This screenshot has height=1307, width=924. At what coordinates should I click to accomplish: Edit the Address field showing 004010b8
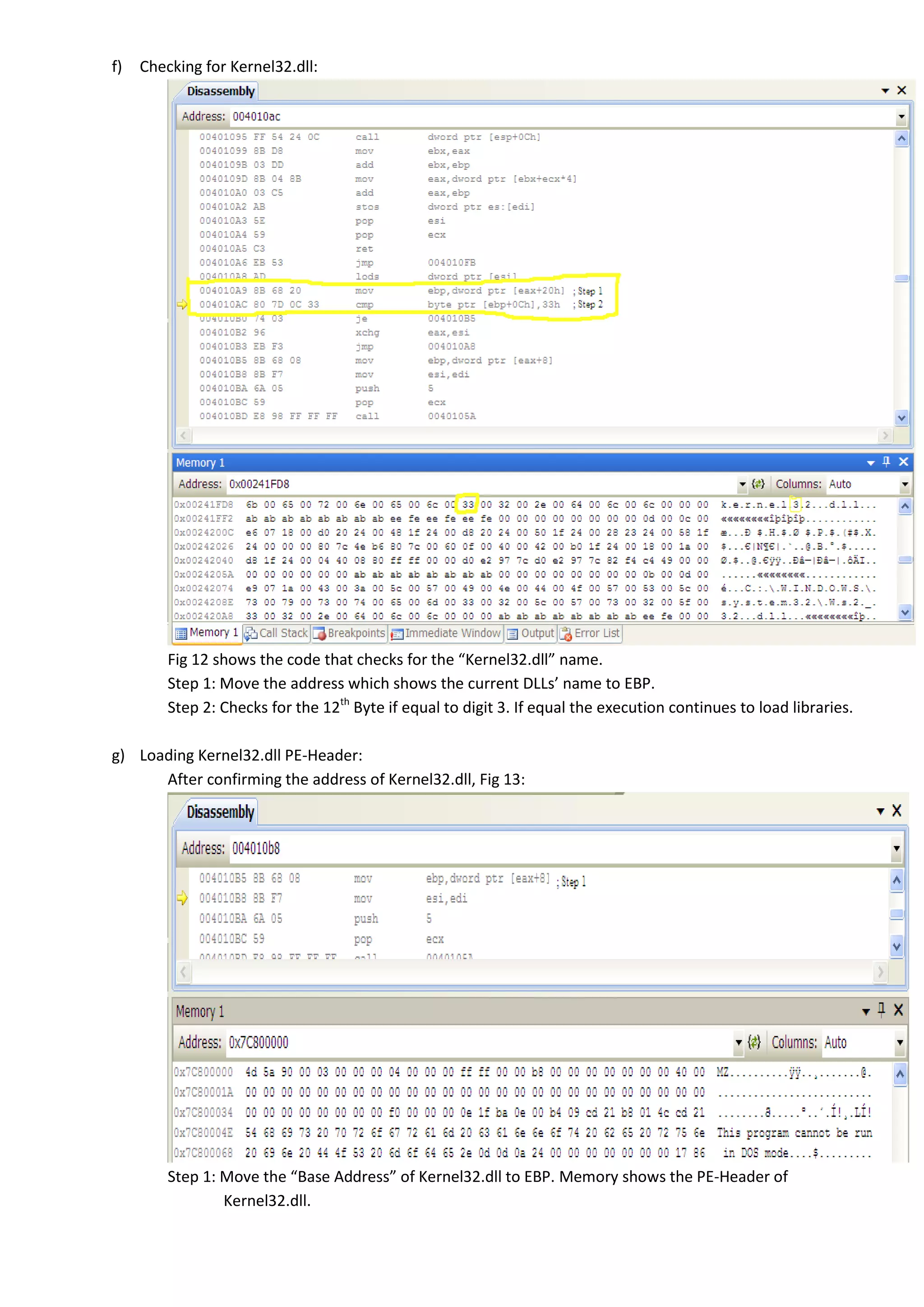point(560,849)
